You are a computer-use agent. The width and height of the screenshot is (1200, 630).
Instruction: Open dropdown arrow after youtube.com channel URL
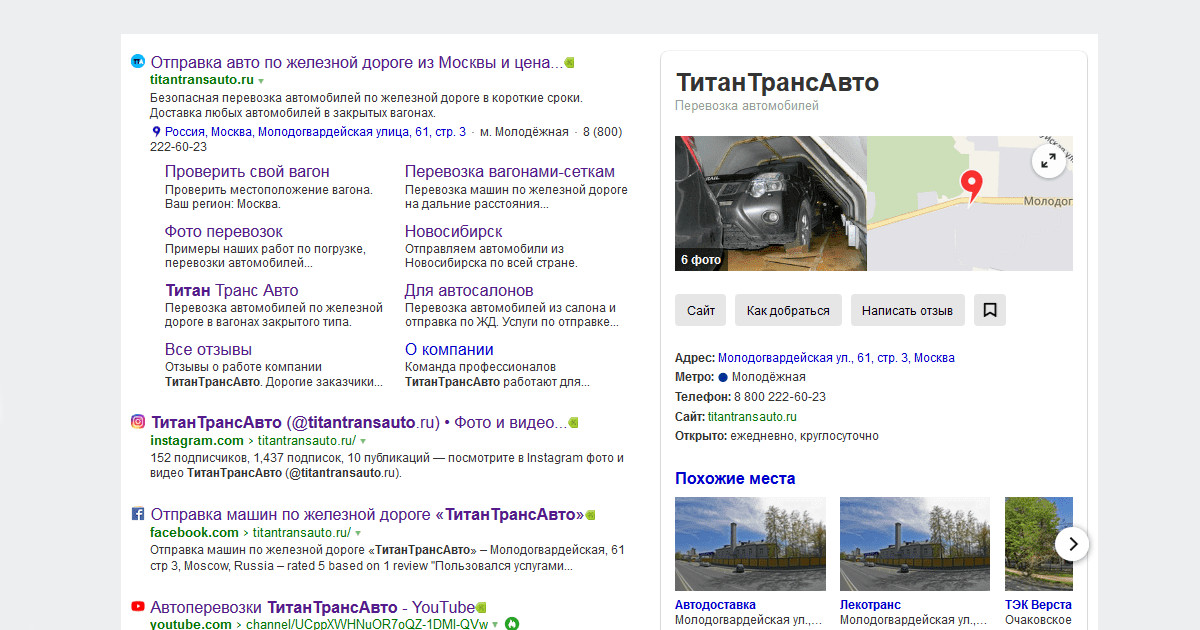pyautogui.click(x=496, y=625)
